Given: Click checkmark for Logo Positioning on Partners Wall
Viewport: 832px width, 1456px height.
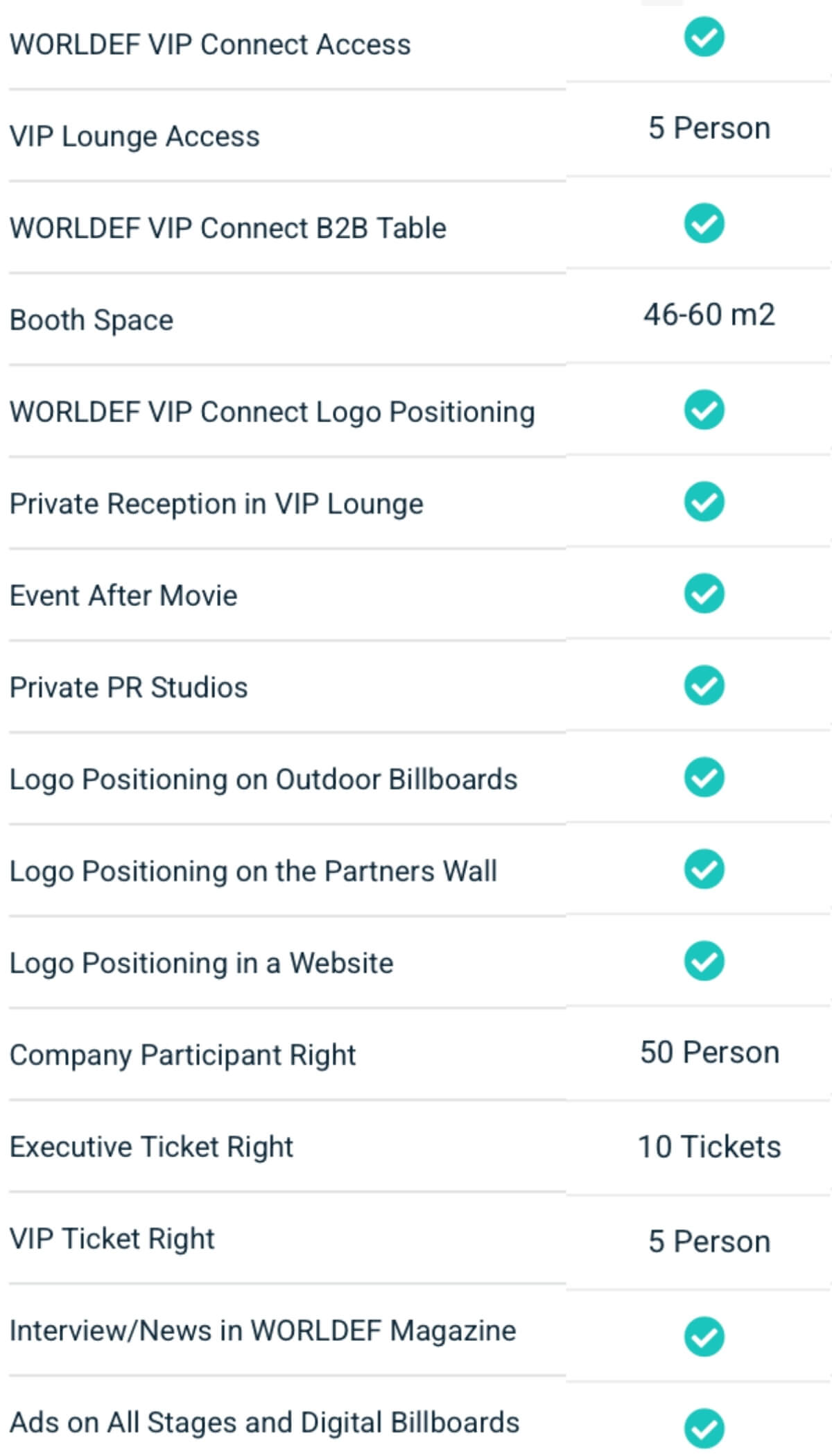Looking at the screenshot, I should [x=704, y=869].
